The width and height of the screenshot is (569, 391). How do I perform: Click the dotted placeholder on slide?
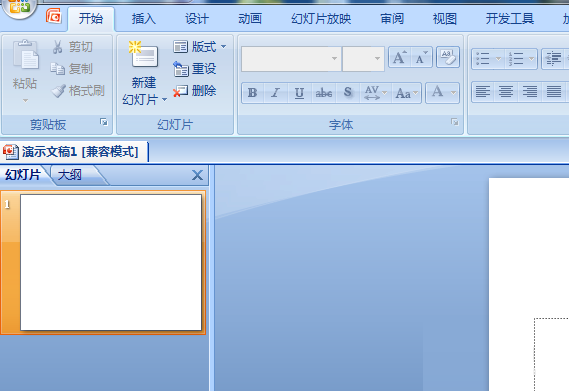pyautogui.click(x=551, y=354)
